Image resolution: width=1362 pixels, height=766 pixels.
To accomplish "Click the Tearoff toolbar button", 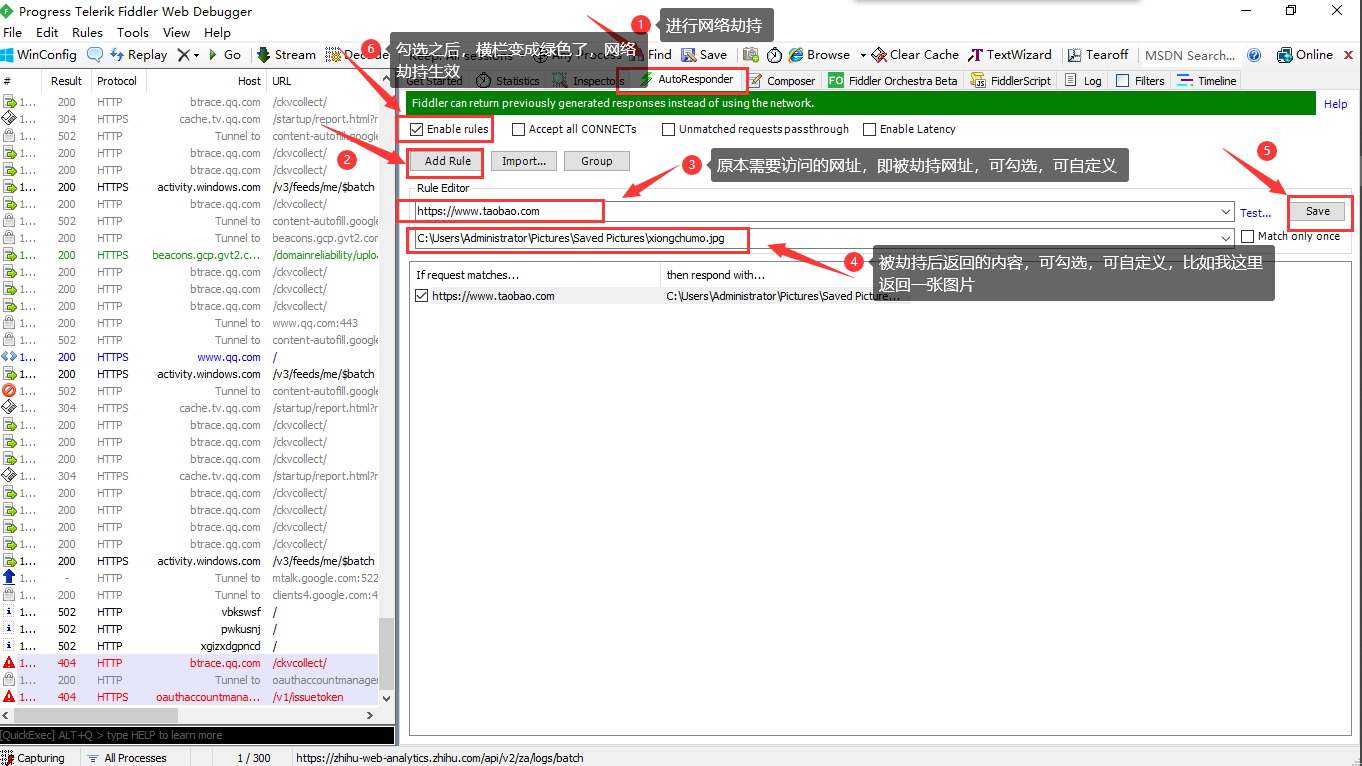I will point(1098,55).
